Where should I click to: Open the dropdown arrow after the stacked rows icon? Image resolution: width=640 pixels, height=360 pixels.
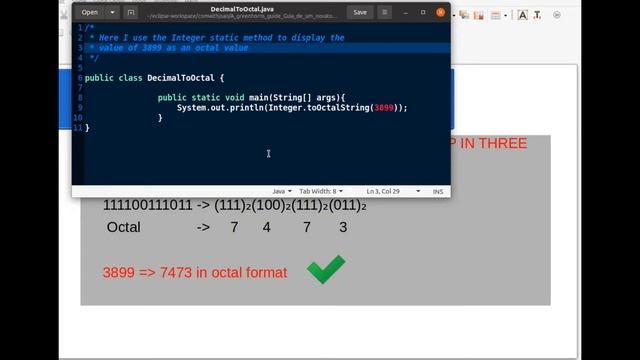pyautogui.click(x=505, y=16)
